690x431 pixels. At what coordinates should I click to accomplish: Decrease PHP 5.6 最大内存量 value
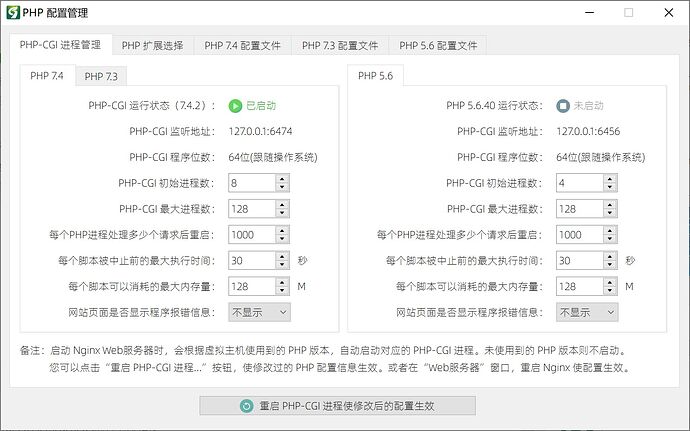coord(610,291)
